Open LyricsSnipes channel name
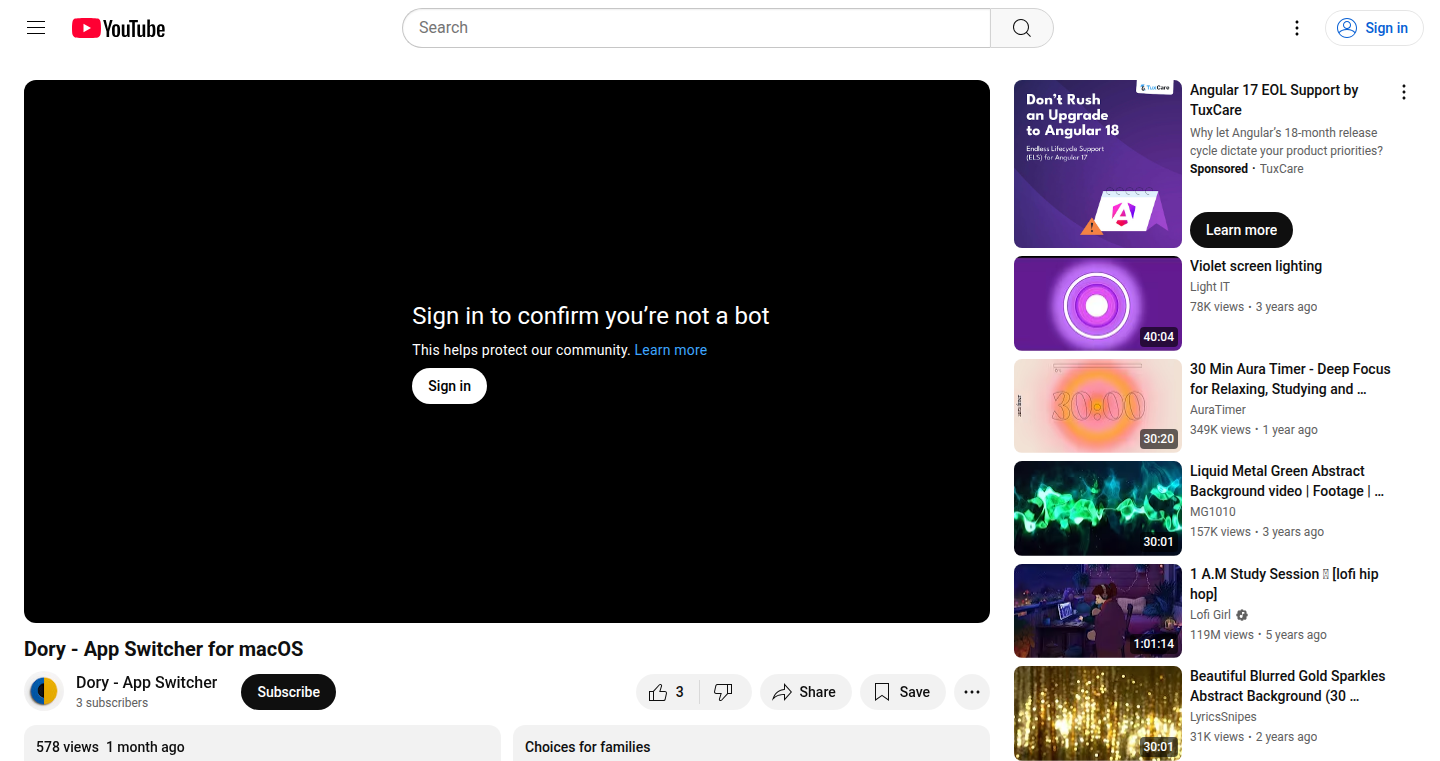The width and height of the screenshot is (1440, 761). pyautogui.click(x=1223, y=717)
